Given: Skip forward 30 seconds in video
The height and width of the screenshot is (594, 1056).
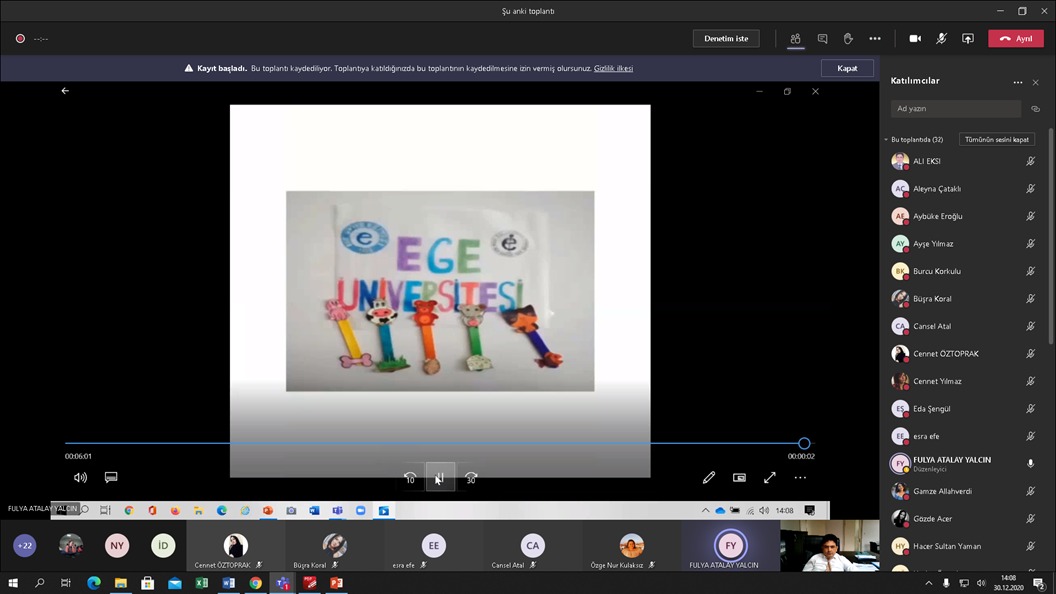Looking at the screenshot, I should 471,478.
